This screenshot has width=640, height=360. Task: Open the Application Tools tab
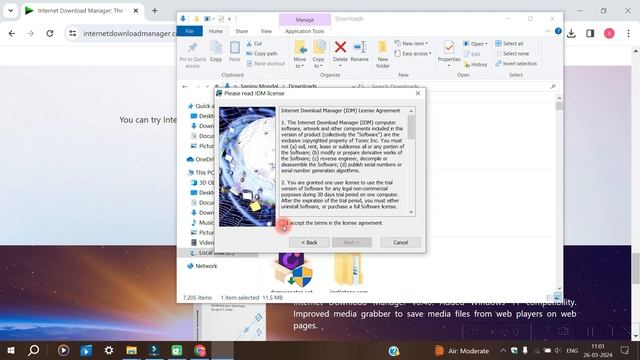304,31
